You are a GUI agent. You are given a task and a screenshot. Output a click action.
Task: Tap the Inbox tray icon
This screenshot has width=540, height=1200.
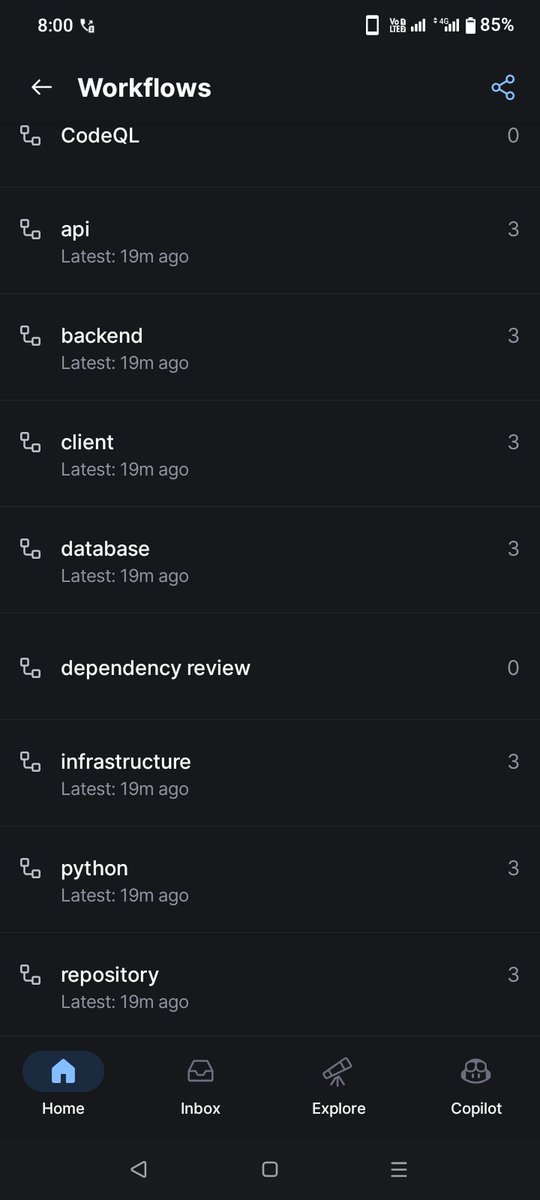(x=200, y=1071)
